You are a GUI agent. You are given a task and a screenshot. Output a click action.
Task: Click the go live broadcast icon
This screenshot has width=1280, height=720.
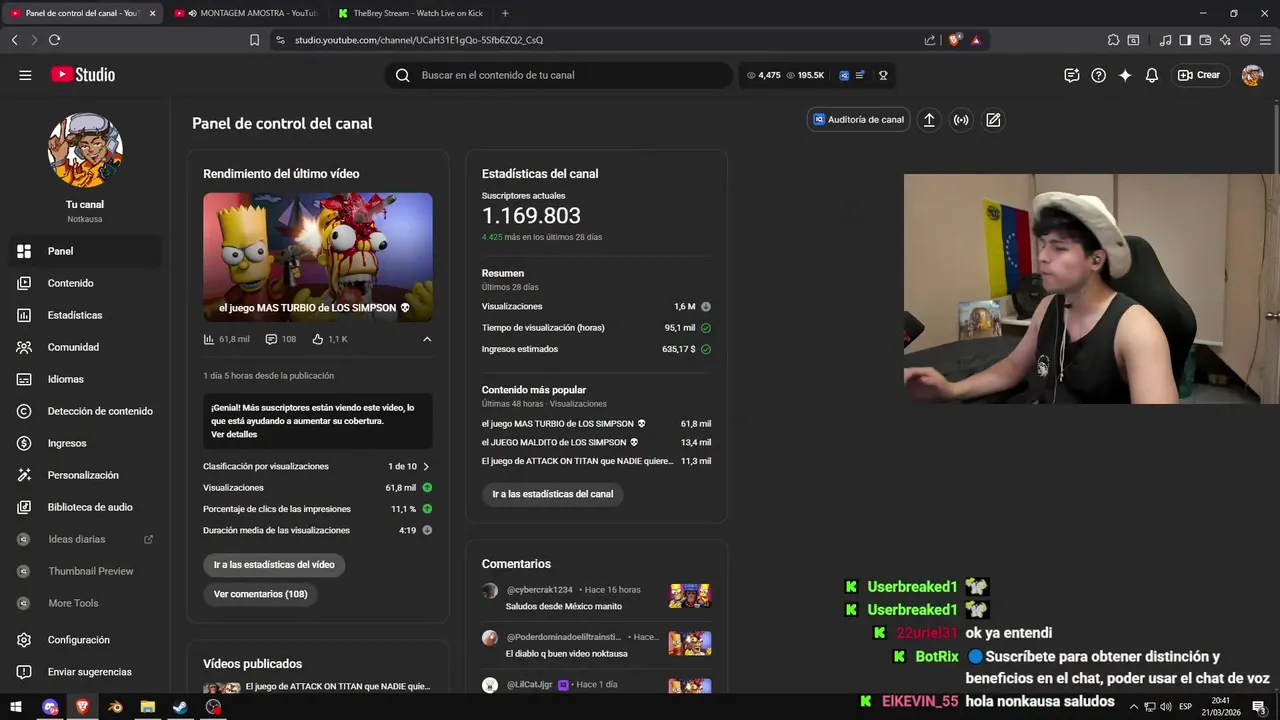(x=961, y=120)
